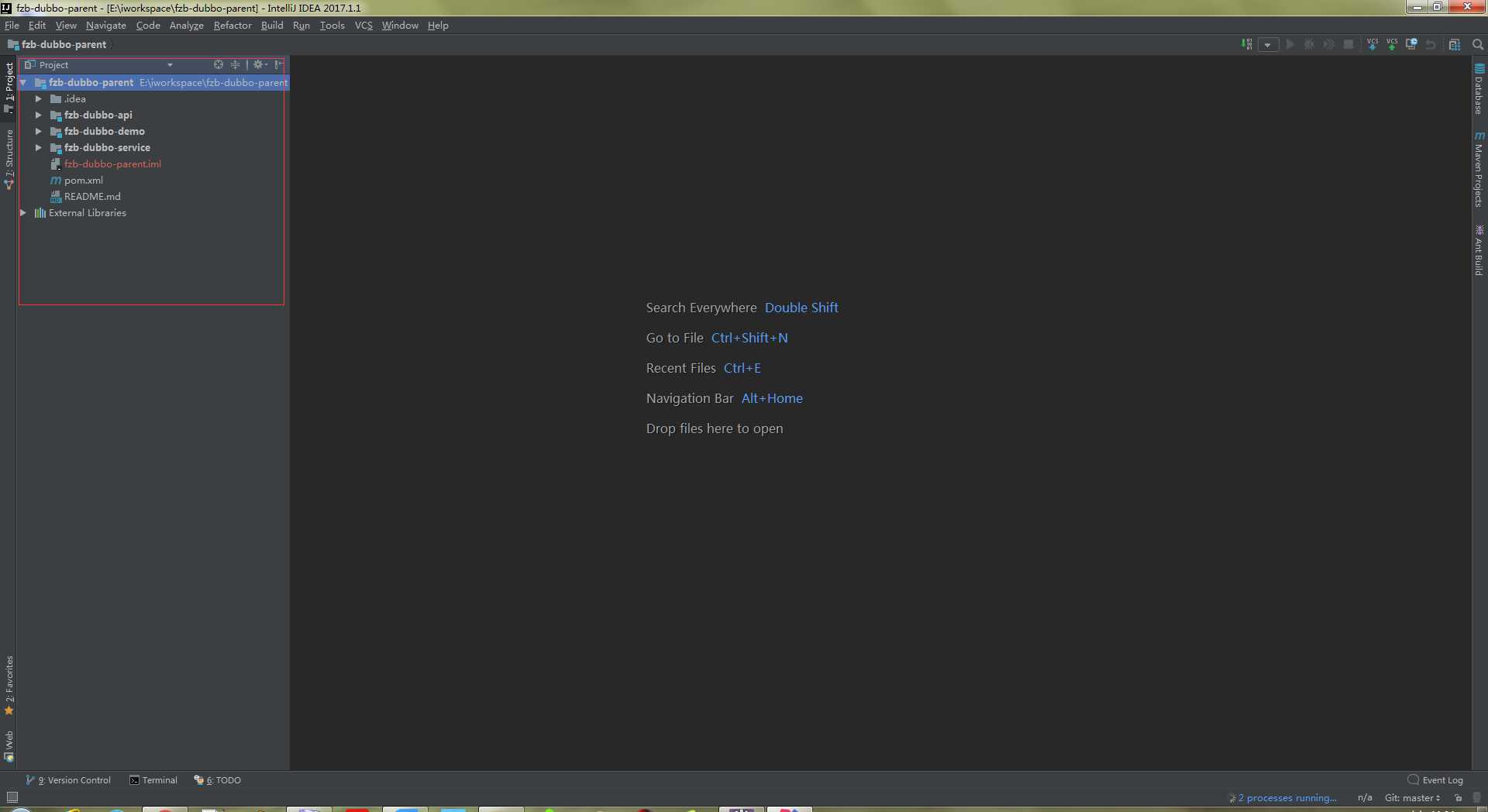Open the Window menu
This screenshot has width=1488, height=812.
click(x=400, y=25)
